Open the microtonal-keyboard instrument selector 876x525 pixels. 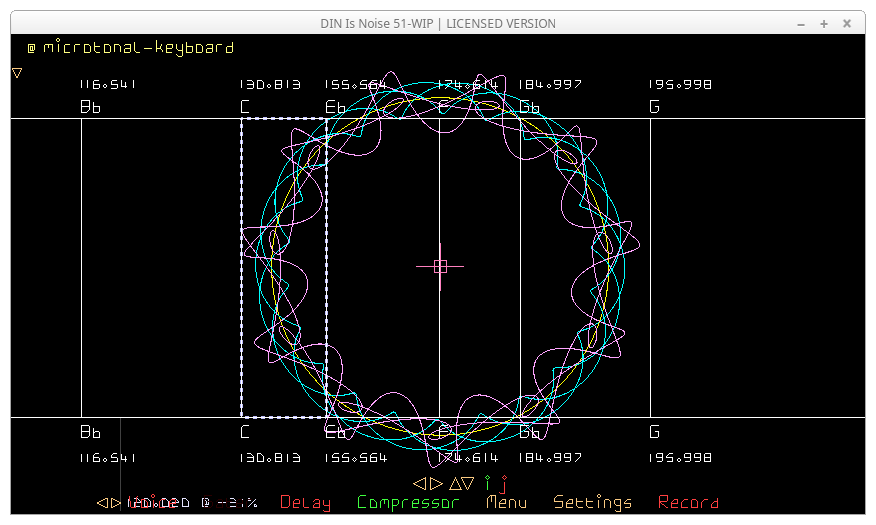click(x=138, y=48)
